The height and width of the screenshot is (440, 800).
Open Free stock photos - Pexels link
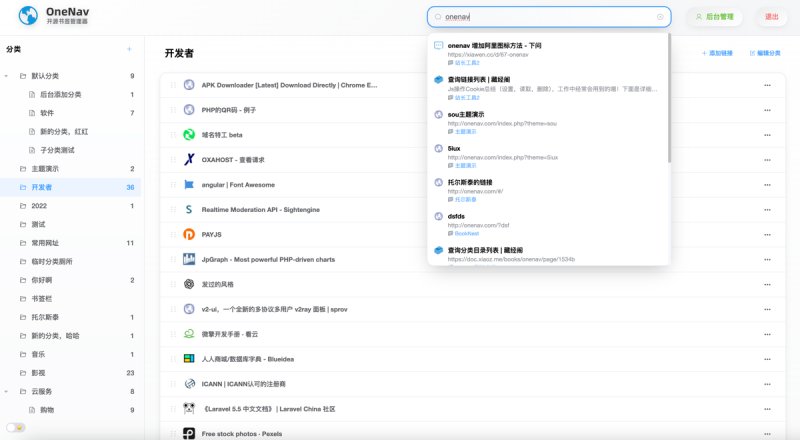(x=242, y=434)
